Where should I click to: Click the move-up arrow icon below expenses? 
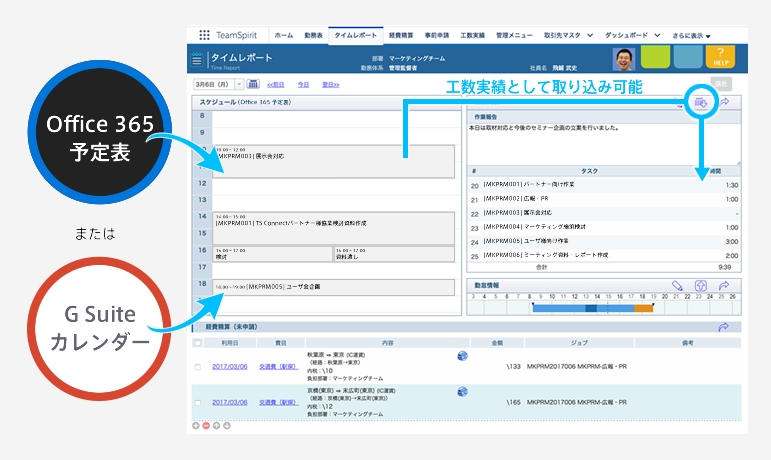click(216, 426)
